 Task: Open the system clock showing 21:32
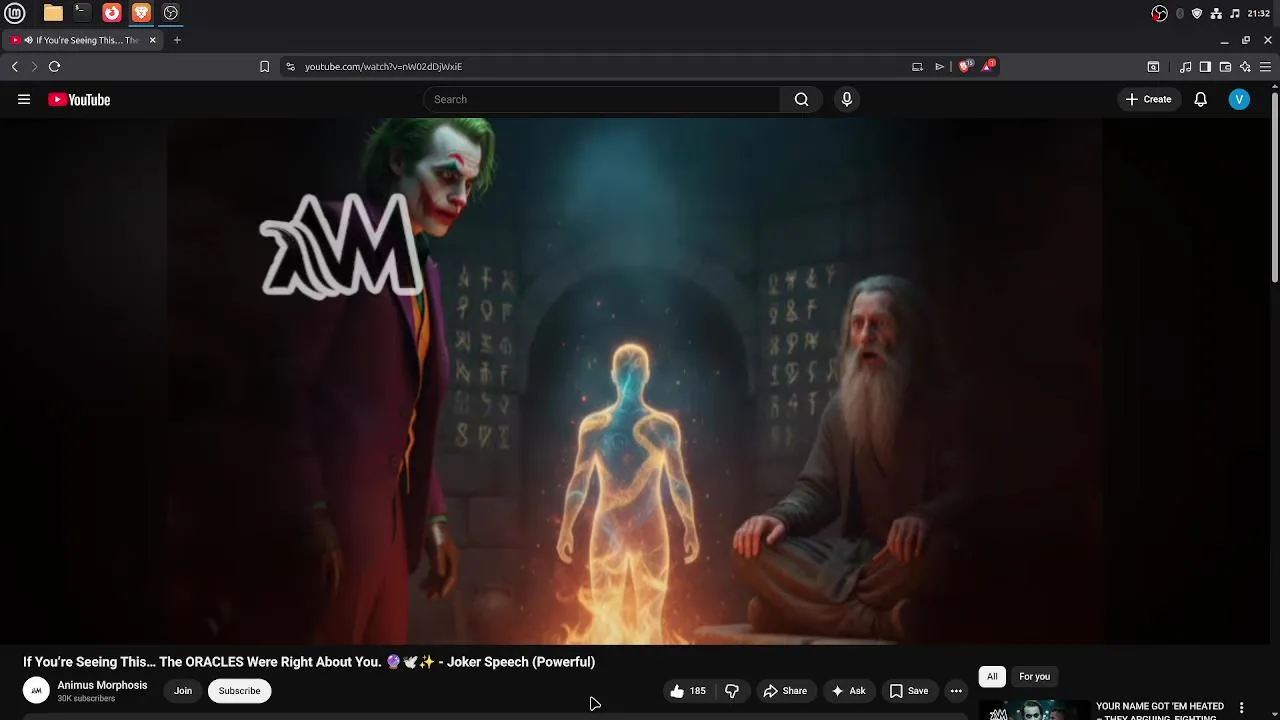pos(1259,13)
